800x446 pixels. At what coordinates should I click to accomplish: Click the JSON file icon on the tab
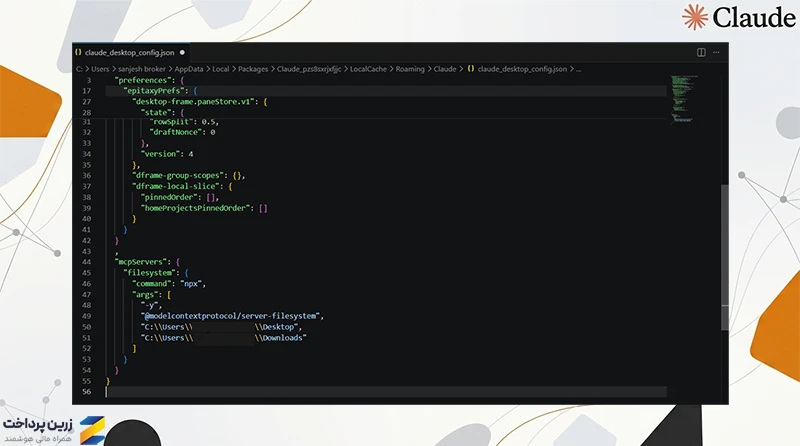(78, 53)
